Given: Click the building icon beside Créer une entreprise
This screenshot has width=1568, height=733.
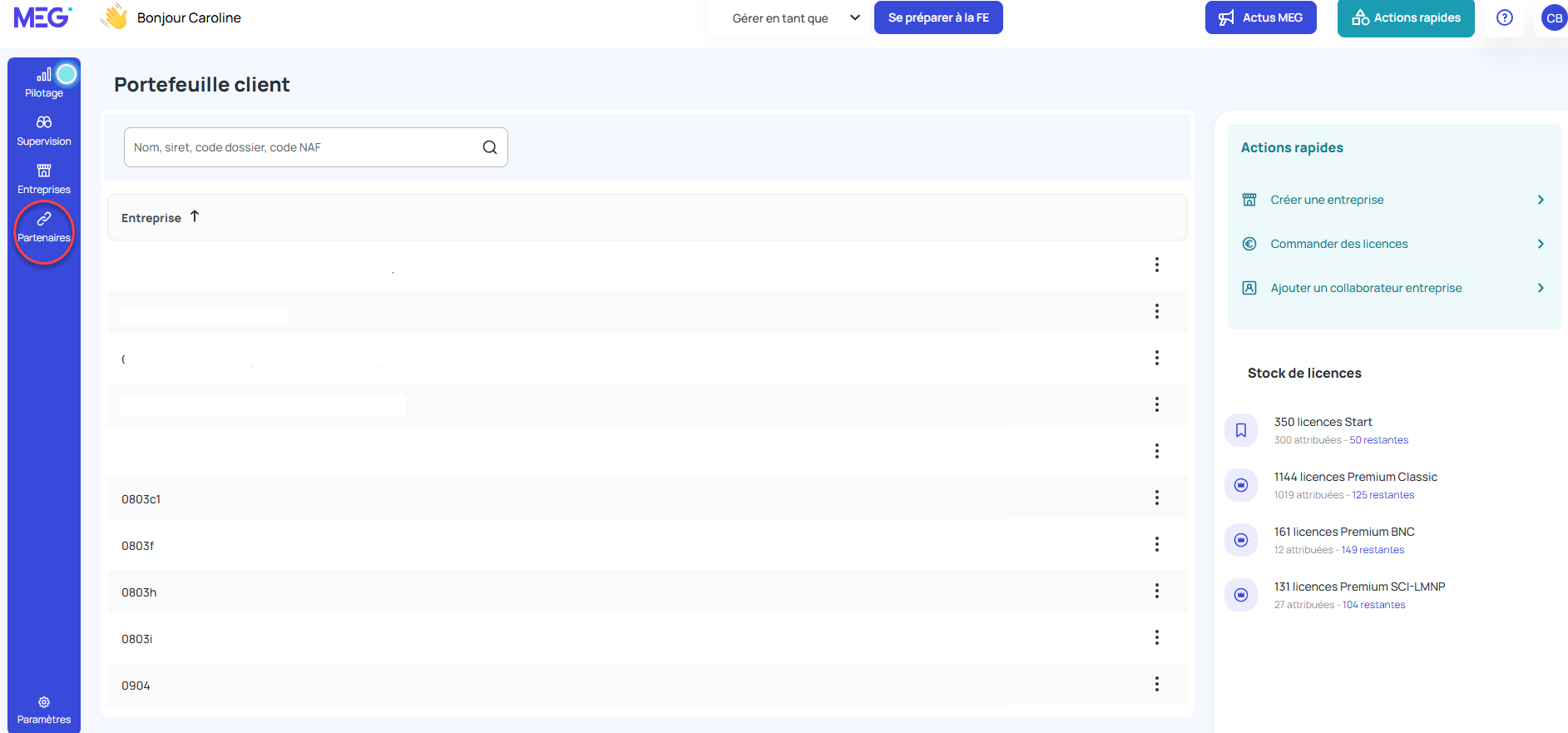Looking at the screenshot, I should (x=1249, y=200).
